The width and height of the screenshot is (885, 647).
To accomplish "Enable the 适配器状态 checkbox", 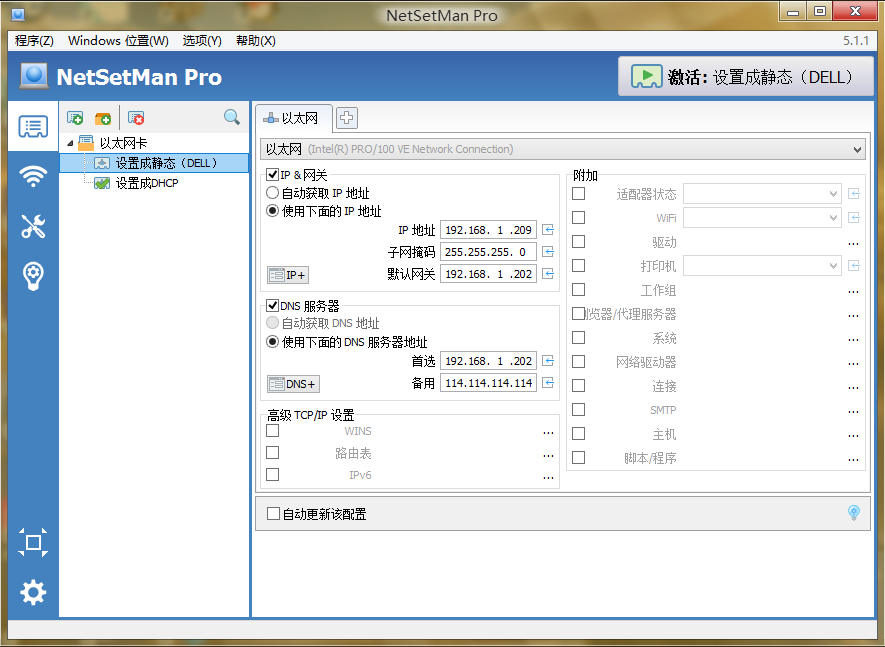I will [x=579, y=194].
